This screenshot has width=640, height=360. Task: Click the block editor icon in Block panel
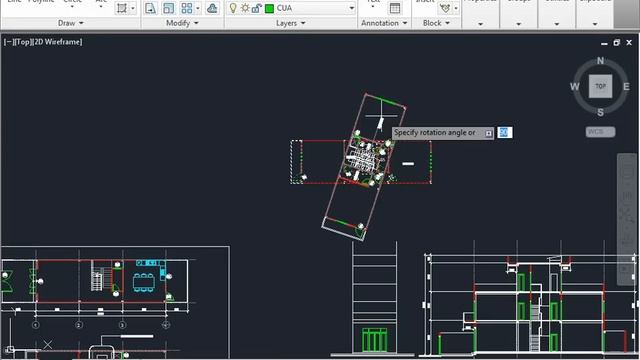[445, 8]
